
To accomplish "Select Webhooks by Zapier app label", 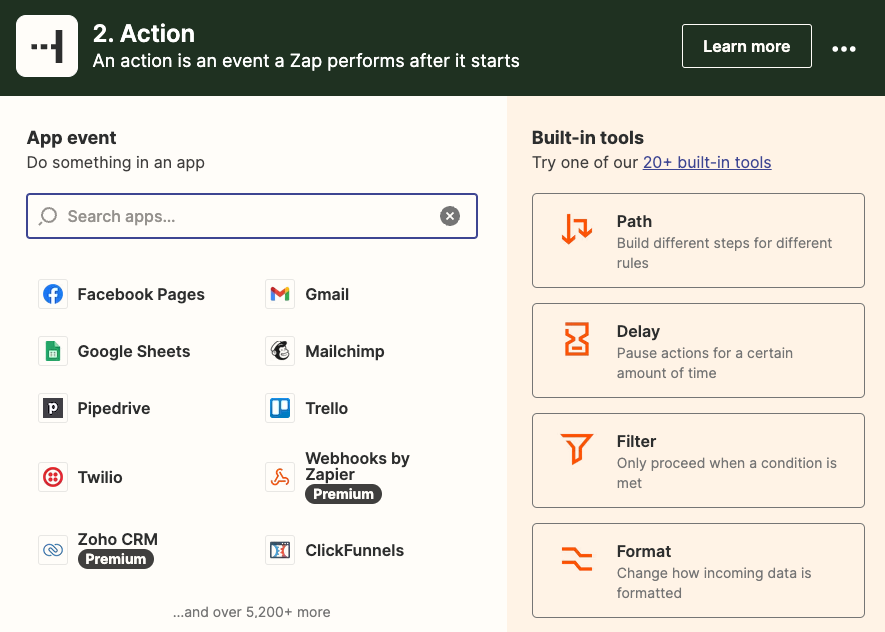I will click(x=357, y=466).
